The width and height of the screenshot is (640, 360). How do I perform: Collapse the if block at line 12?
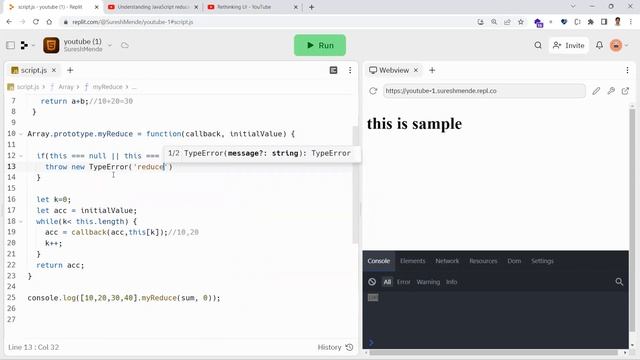click(x=21, y=156)
